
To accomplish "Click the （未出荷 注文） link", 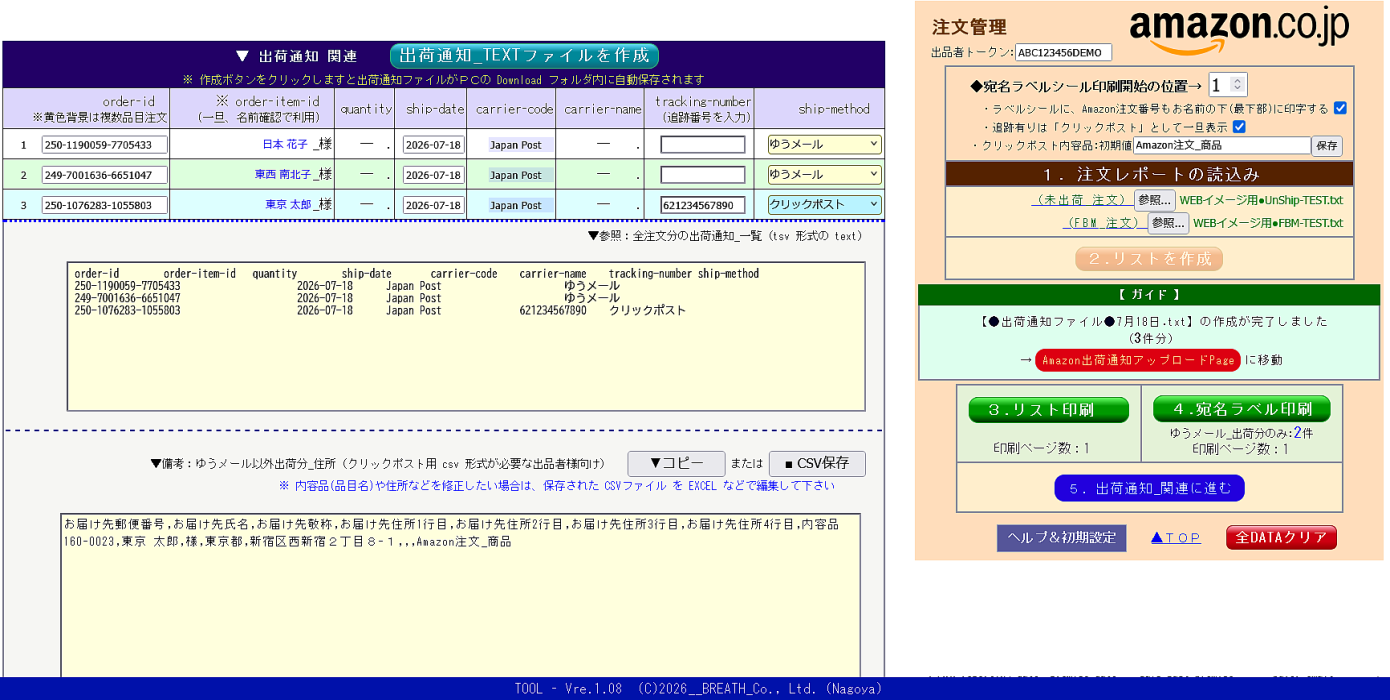I will tap(1082, 200).
